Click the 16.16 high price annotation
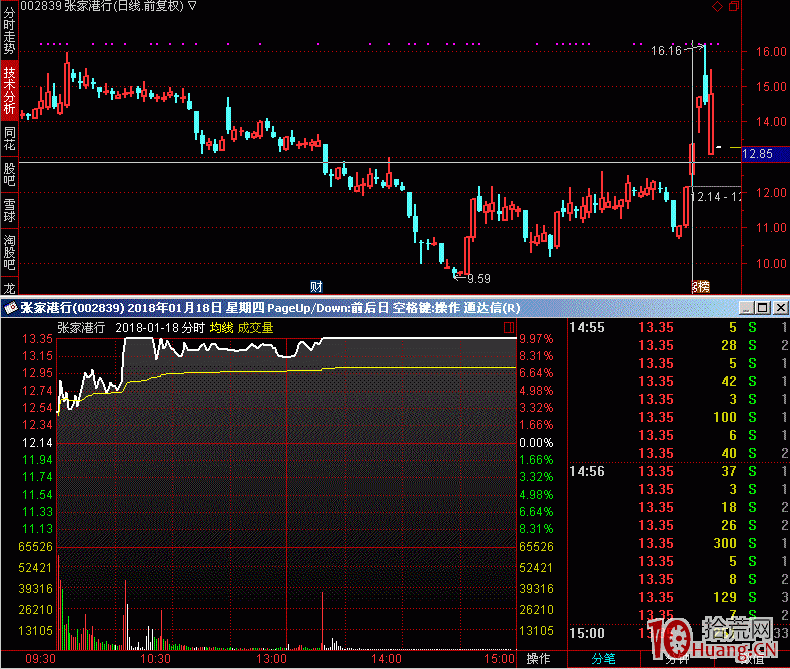This screenshot has height=669, width=790. 666,51
